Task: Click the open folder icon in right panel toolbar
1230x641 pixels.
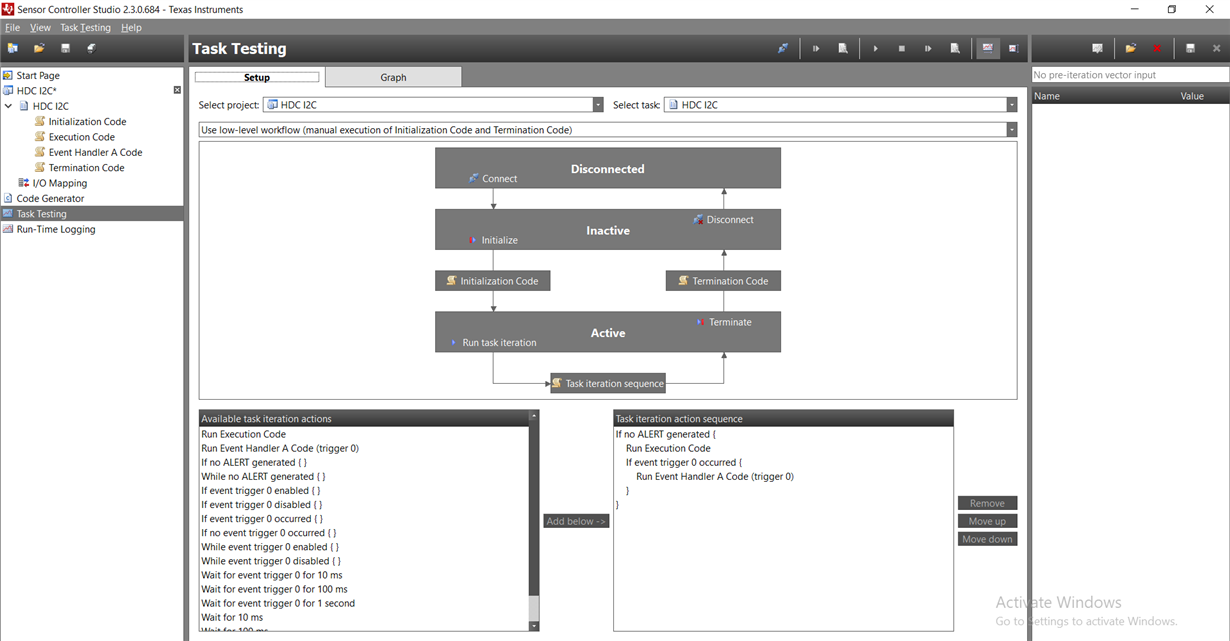Action: 1130,48
